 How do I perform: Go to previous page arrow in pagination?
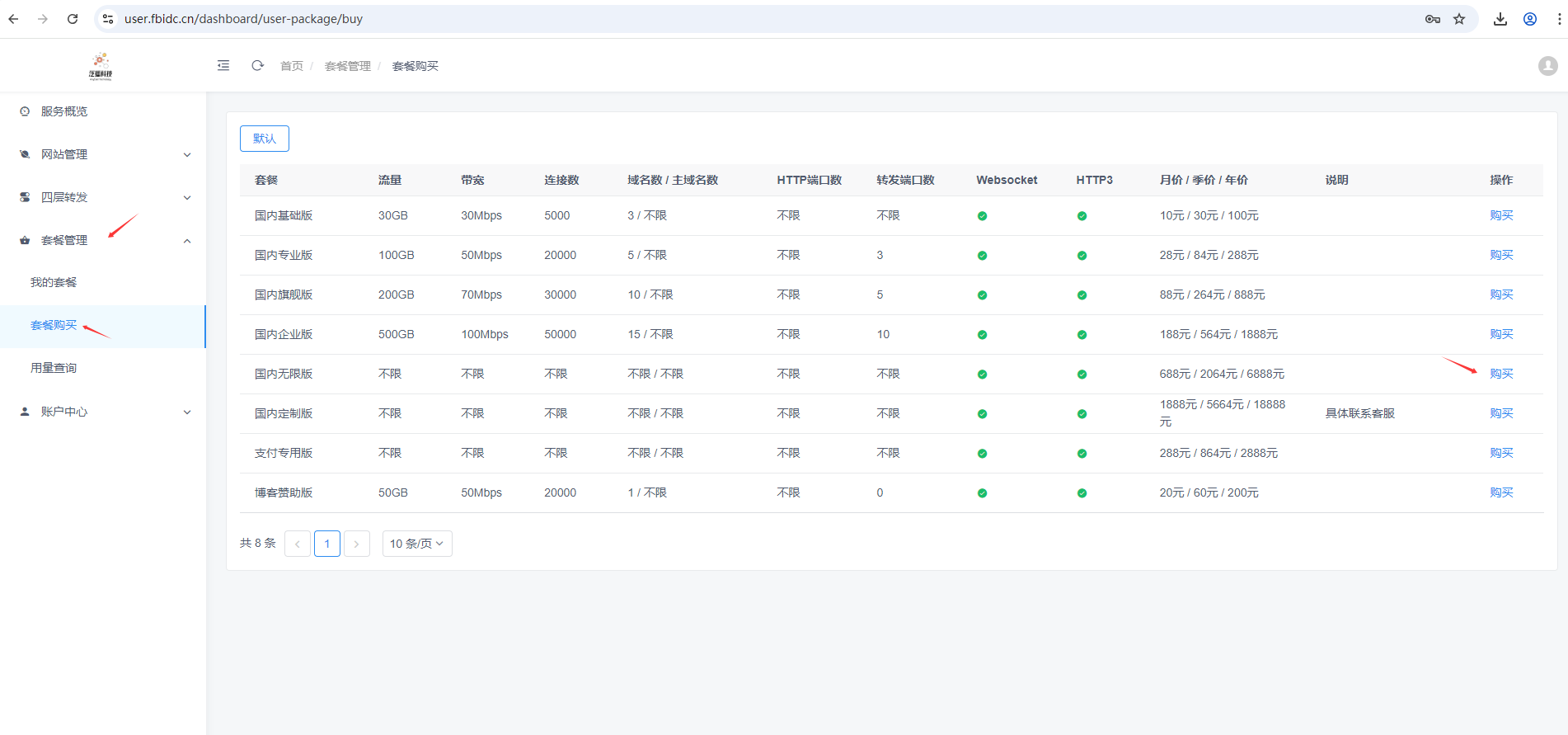point(298,544)
